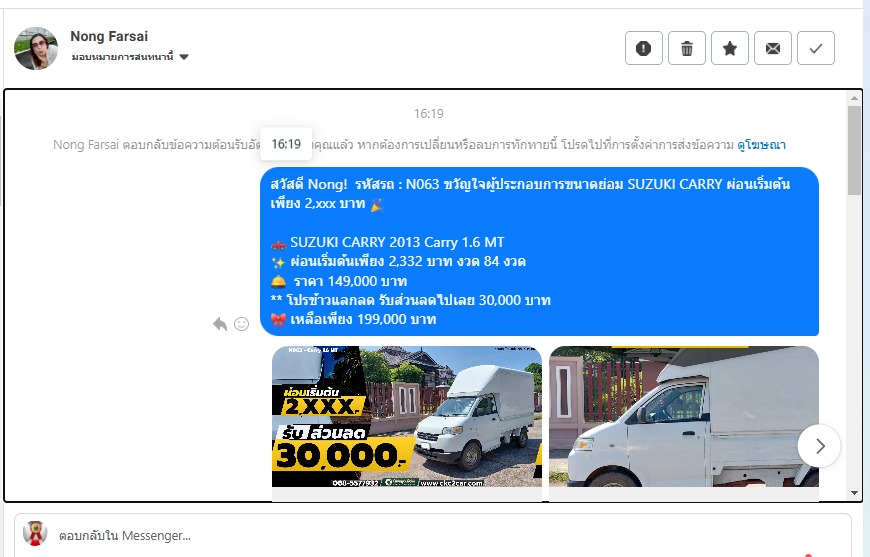870x557 pixels.
Task: Click the blue SUZUKI CARRY message bubble
Action: 539,251
